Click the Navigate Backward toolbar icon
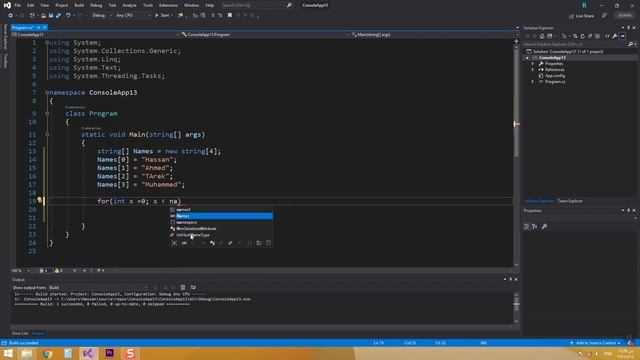This screenshot has width=640, height=360. tap(11, 16)
